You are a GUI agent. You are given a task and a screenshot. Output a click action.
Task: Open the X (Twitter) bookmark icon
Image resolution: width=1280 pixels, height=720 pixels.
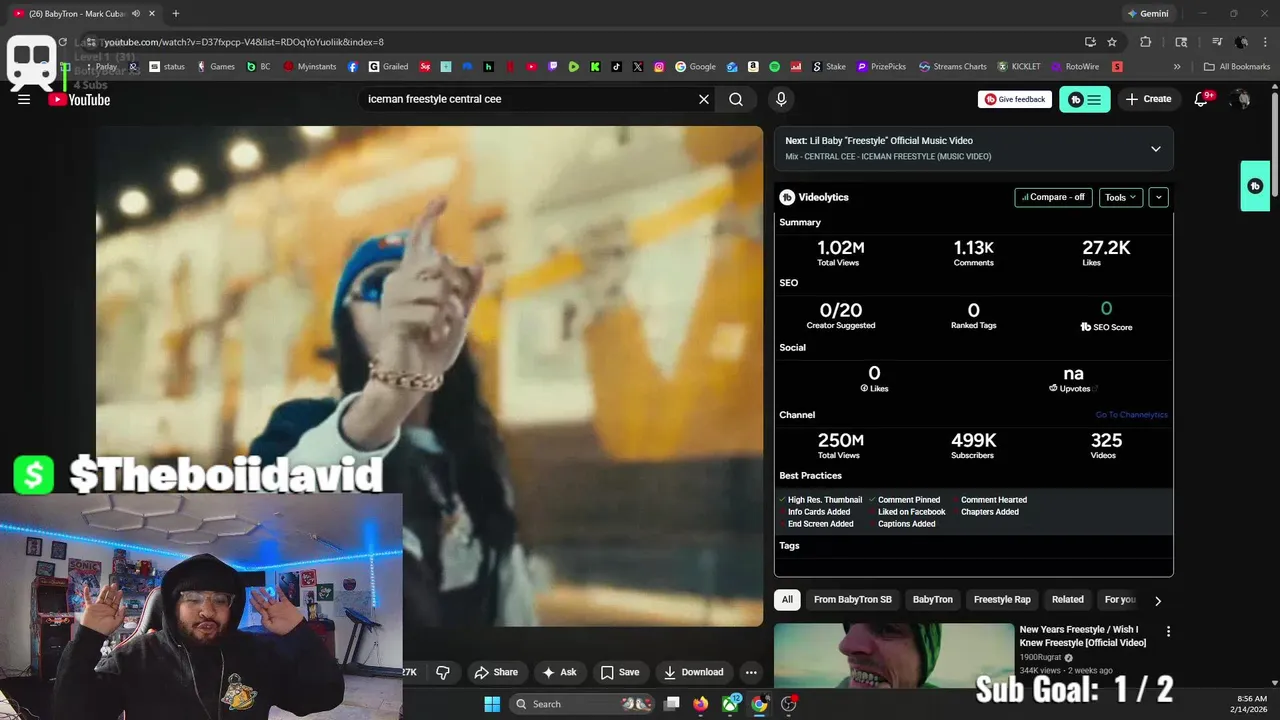637,67
